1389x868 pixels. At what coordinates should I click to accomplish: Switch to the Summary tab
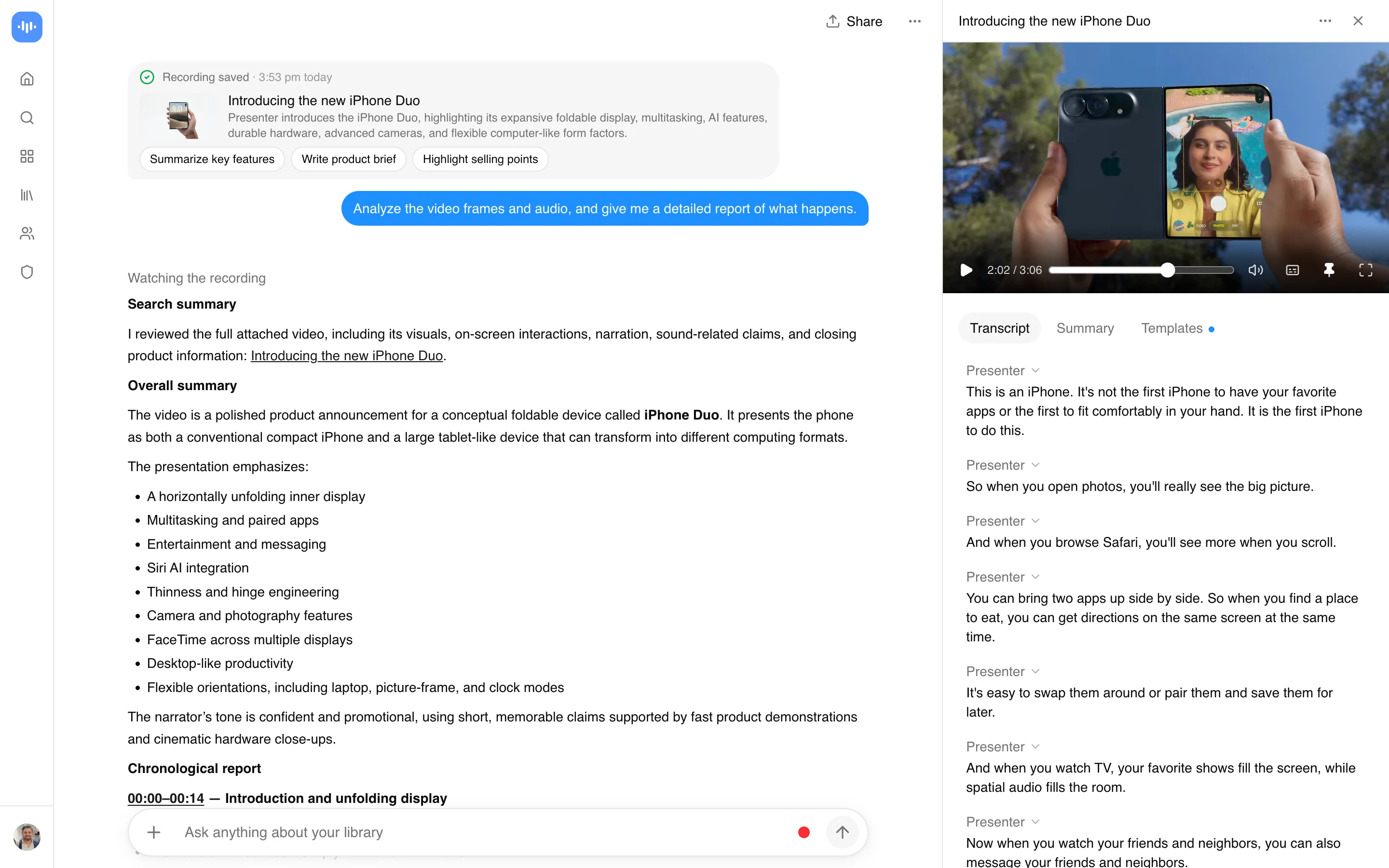[1085, 328]
